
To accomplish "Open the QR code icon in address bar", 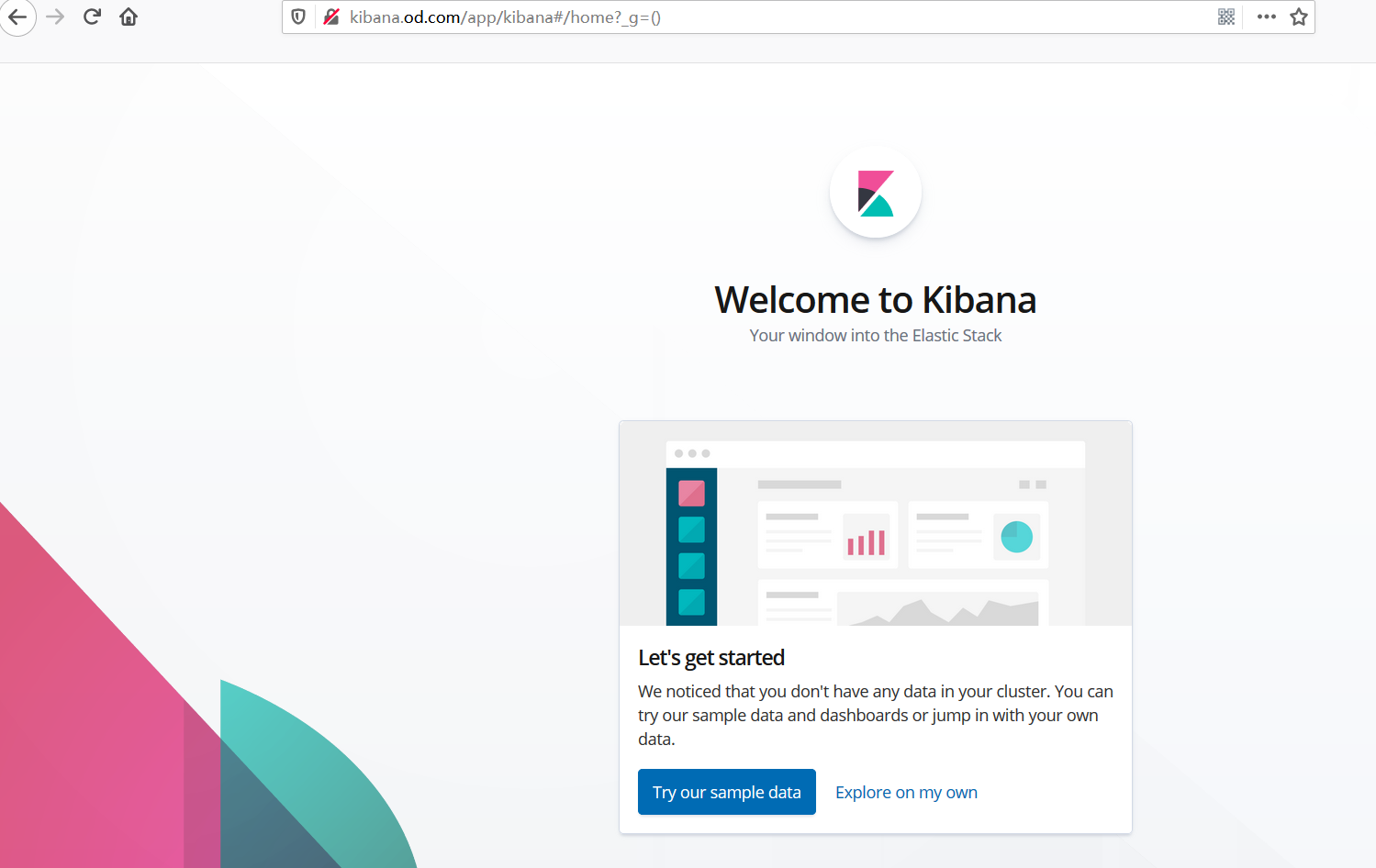I will 1226,17.
